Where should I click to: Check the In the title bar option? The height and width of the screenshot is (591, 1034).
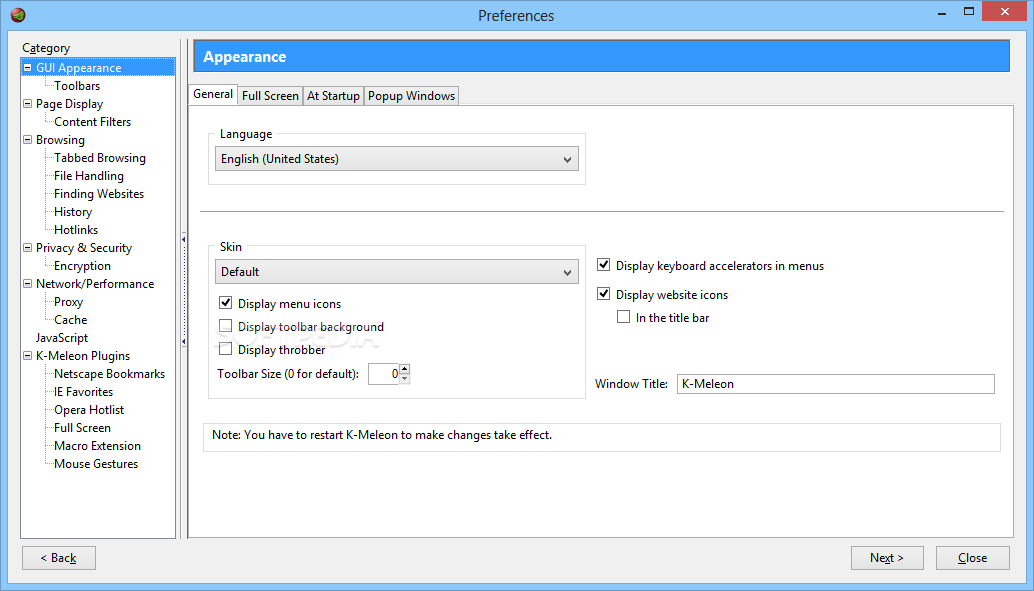623,317
